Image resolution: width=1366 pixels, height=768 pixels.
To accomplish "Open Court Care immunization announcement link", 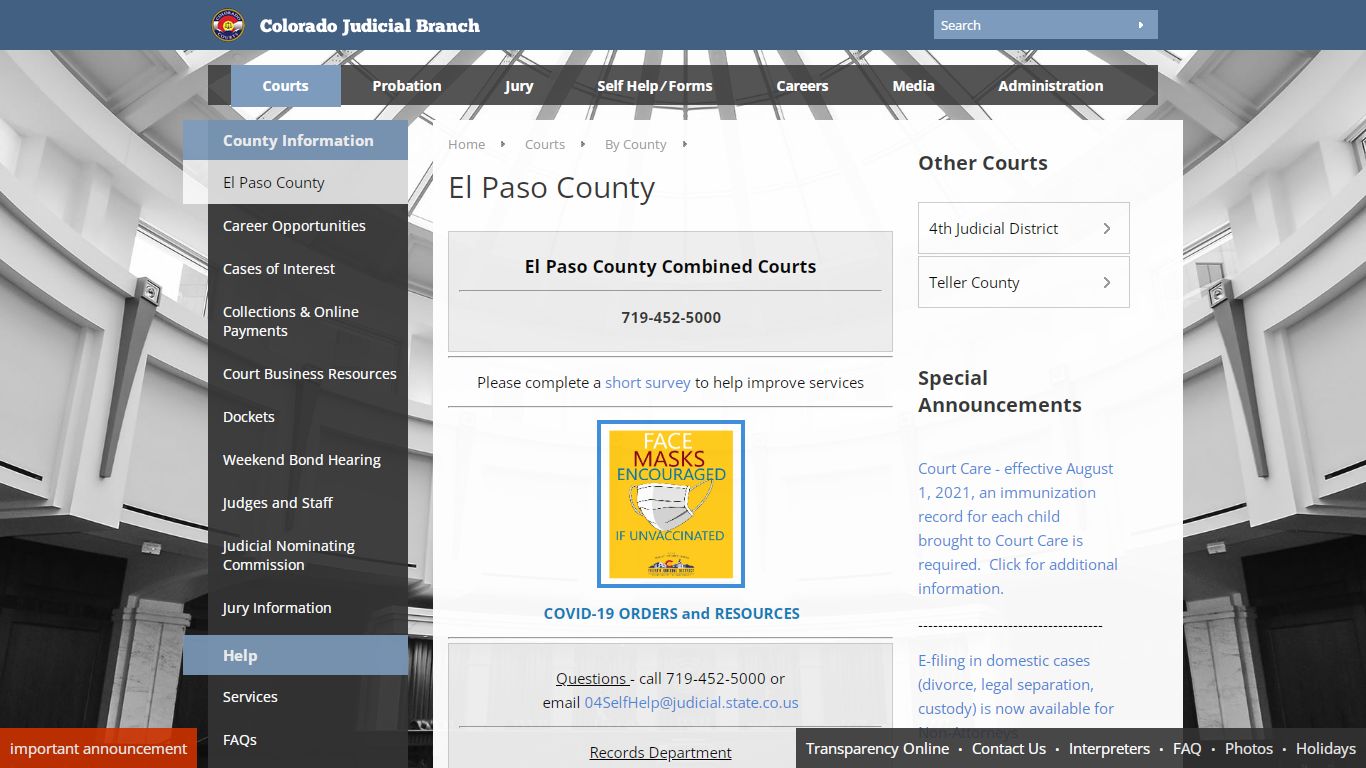I will point(1018,528).
